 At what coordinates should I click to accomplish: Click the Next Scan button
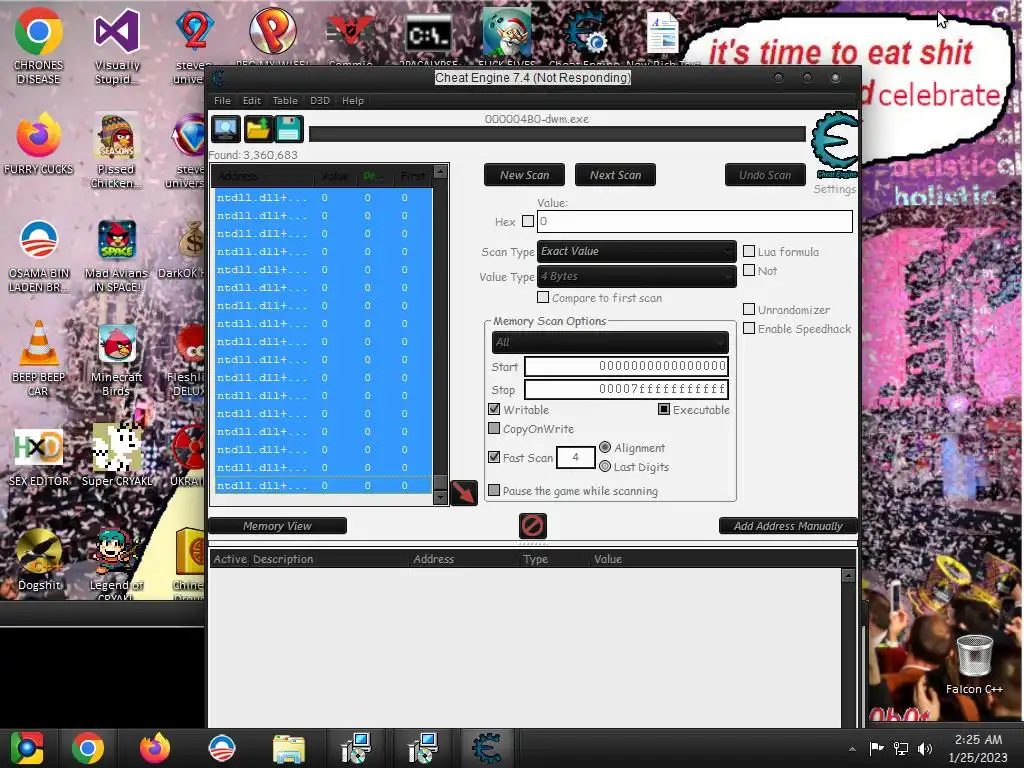click(615, 175)
